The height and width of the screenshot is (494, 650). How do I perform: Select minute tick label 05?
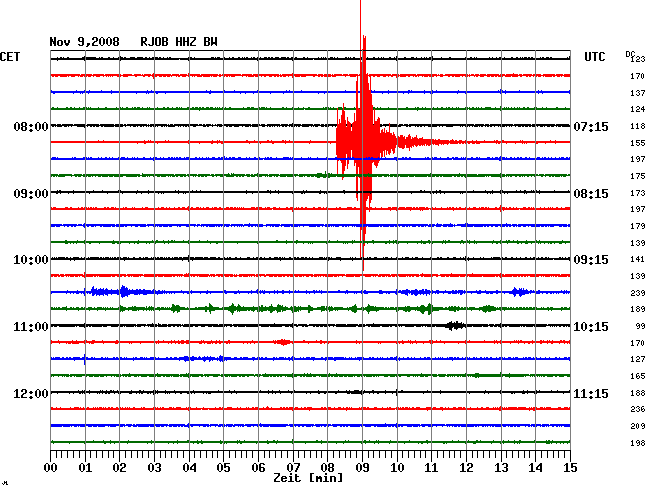click(223, 467)
